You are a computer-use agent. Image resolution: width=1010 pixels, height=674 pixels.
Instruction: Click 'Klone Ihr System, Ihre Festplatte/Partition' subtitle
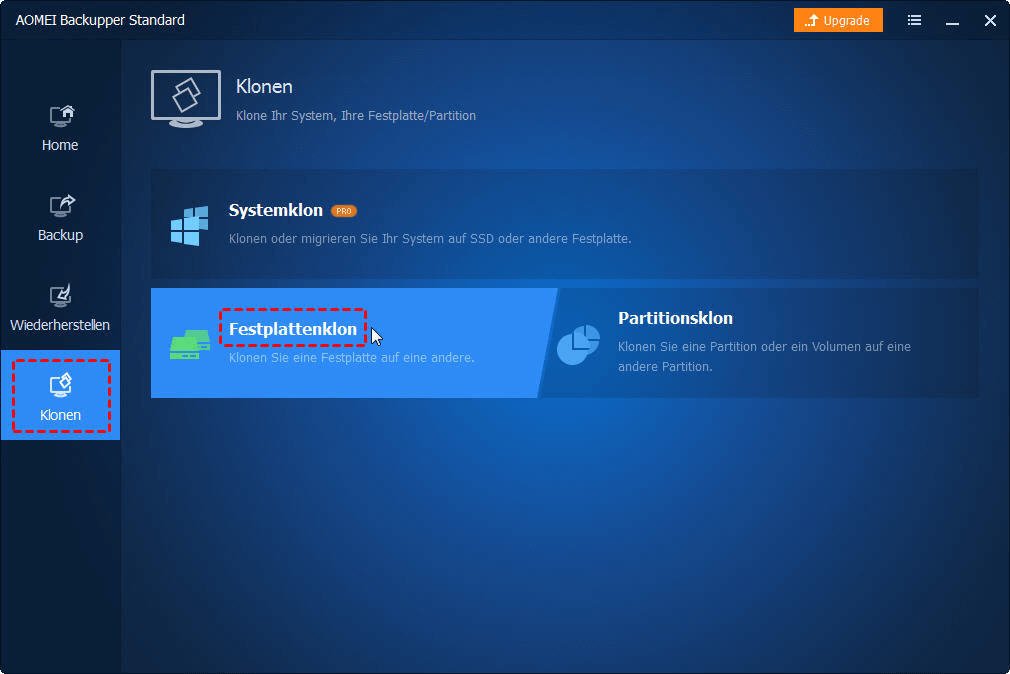[356, 115]
